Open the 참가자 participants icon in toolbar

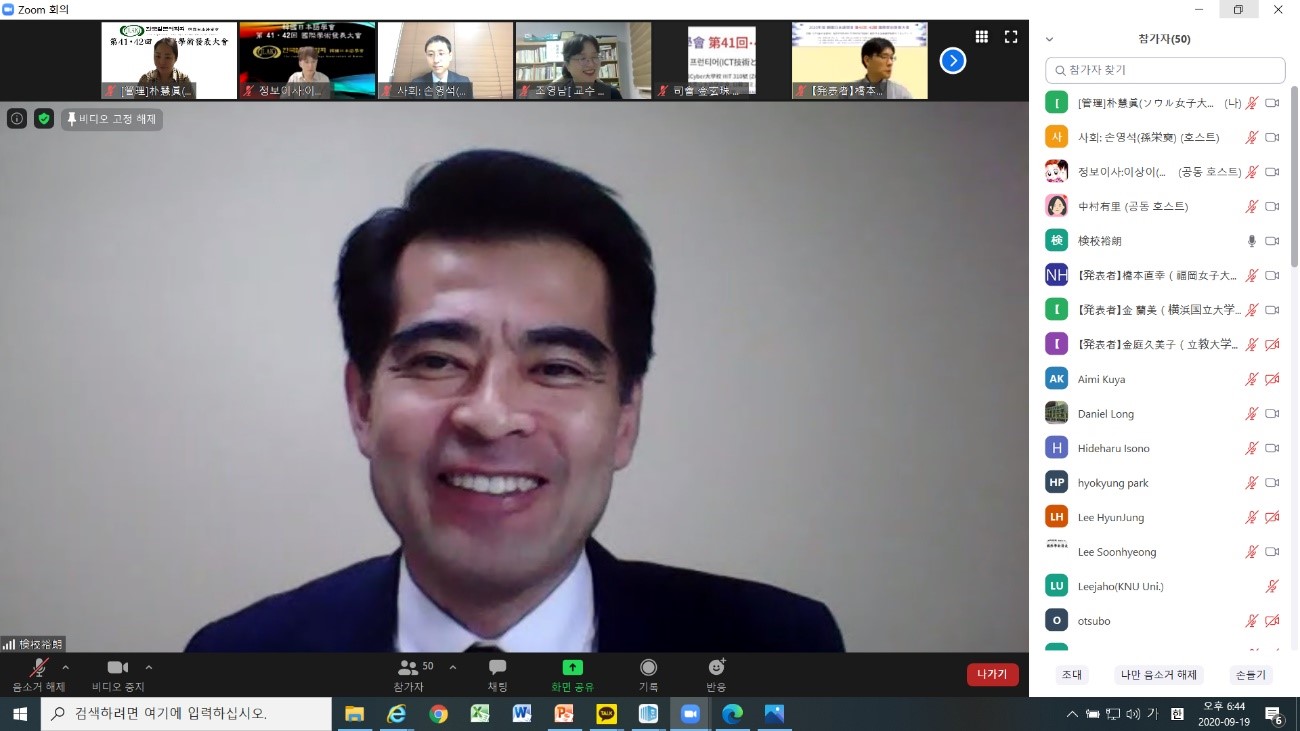tap(410, 673)
